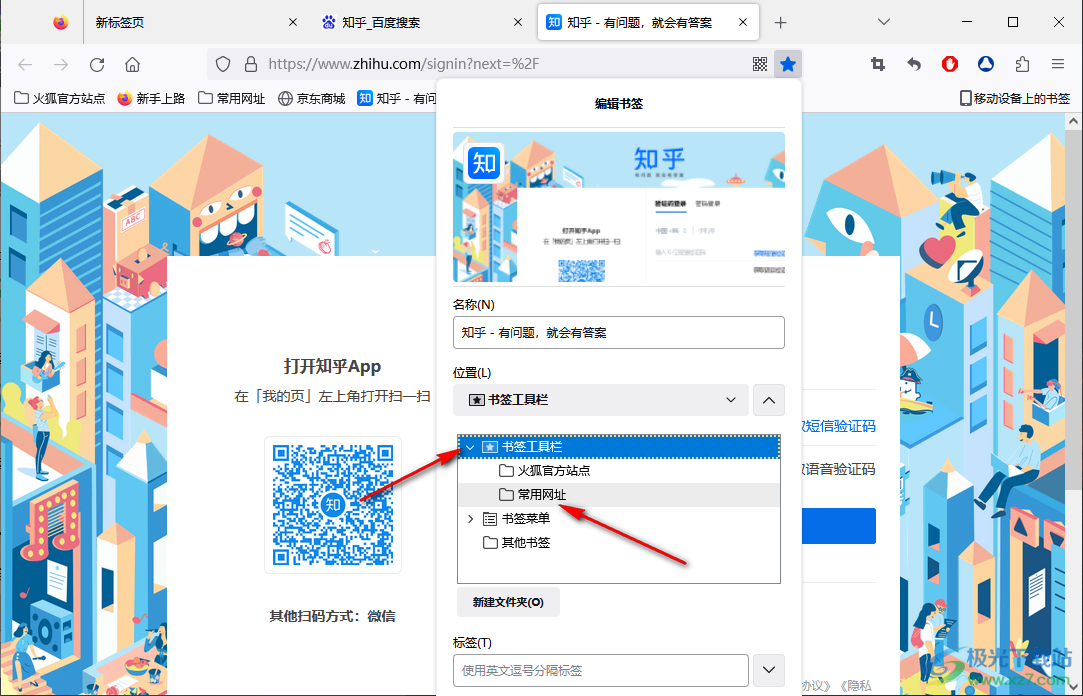The width and height of the screenshot is (1083, 696).
Task: Open the 火狐官方站点 bookmark folder
Action: [x=60, y=99]
